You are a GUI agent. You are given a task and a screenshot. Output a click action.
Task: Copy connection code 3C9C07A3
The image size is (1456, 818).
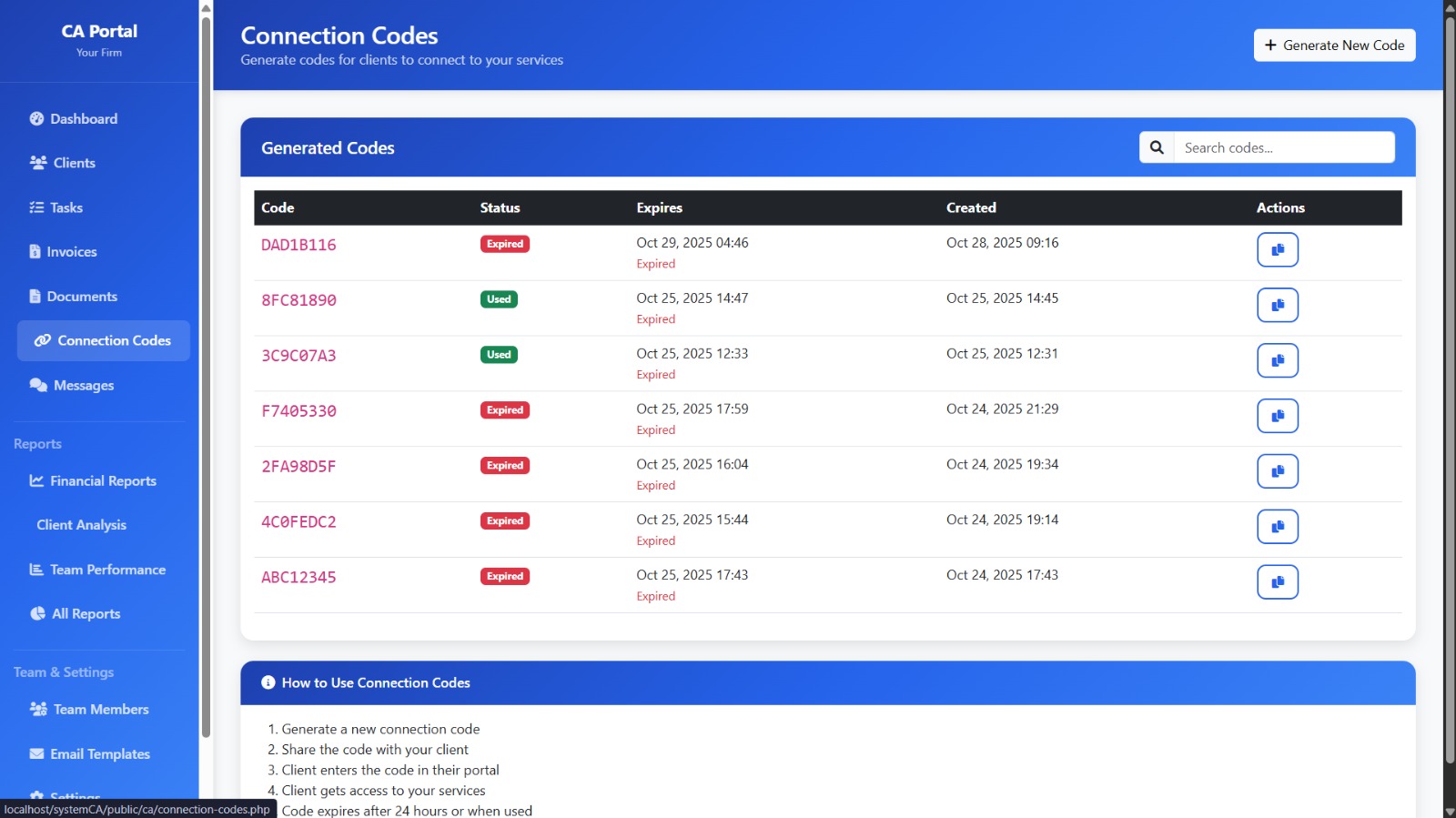pyautogui.click(x=1277, y=360)
